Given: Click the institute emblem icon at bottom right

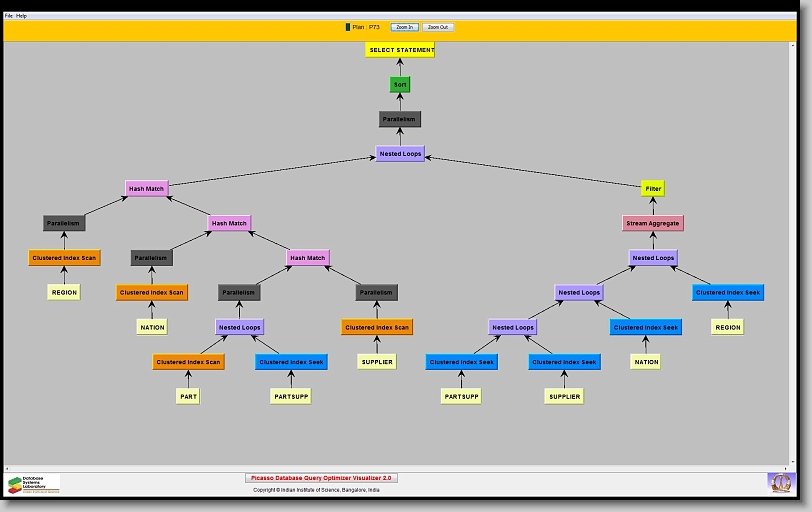Looking at the screenshot, I should click(780, 483).
